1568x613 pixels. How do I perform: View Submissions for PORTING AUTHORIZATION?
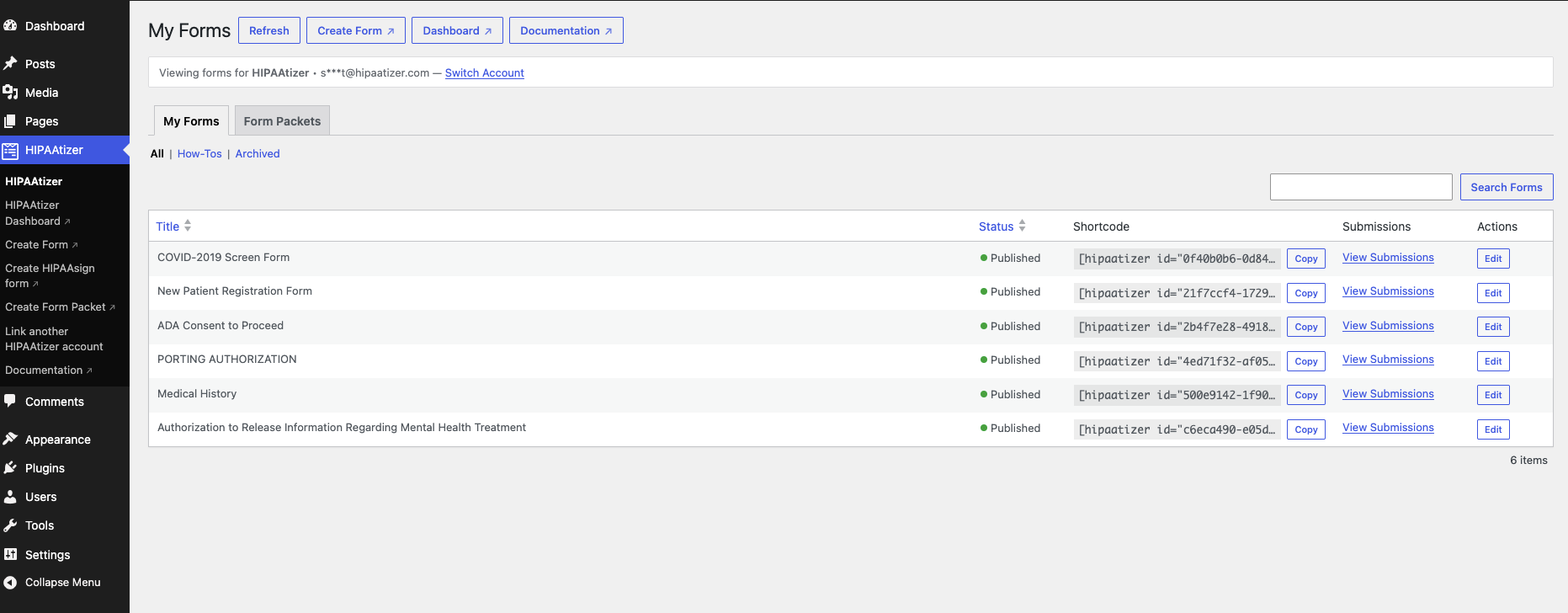point(1388,360)
